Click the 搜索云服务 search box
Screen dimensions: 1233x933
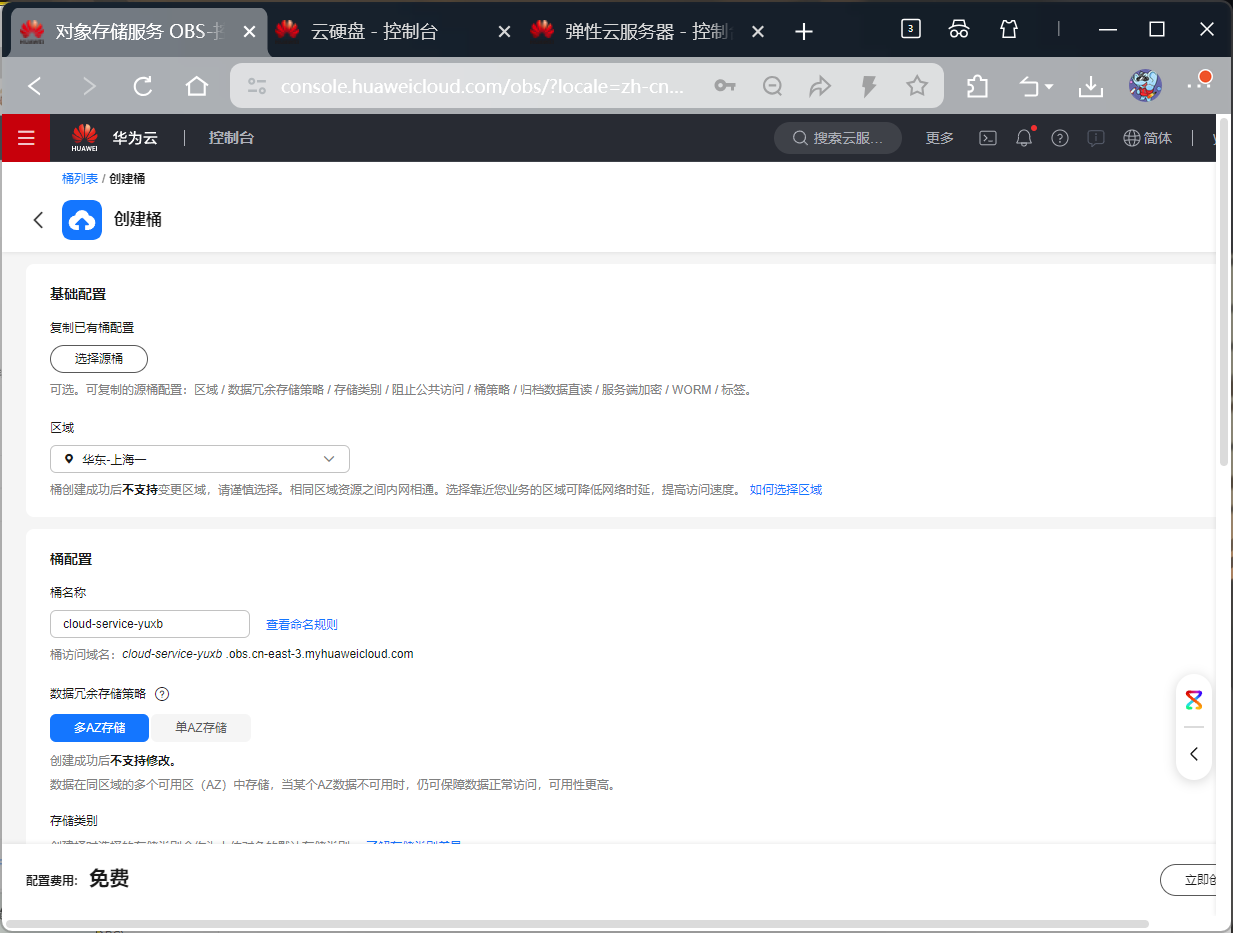click(x=838, y=138)
